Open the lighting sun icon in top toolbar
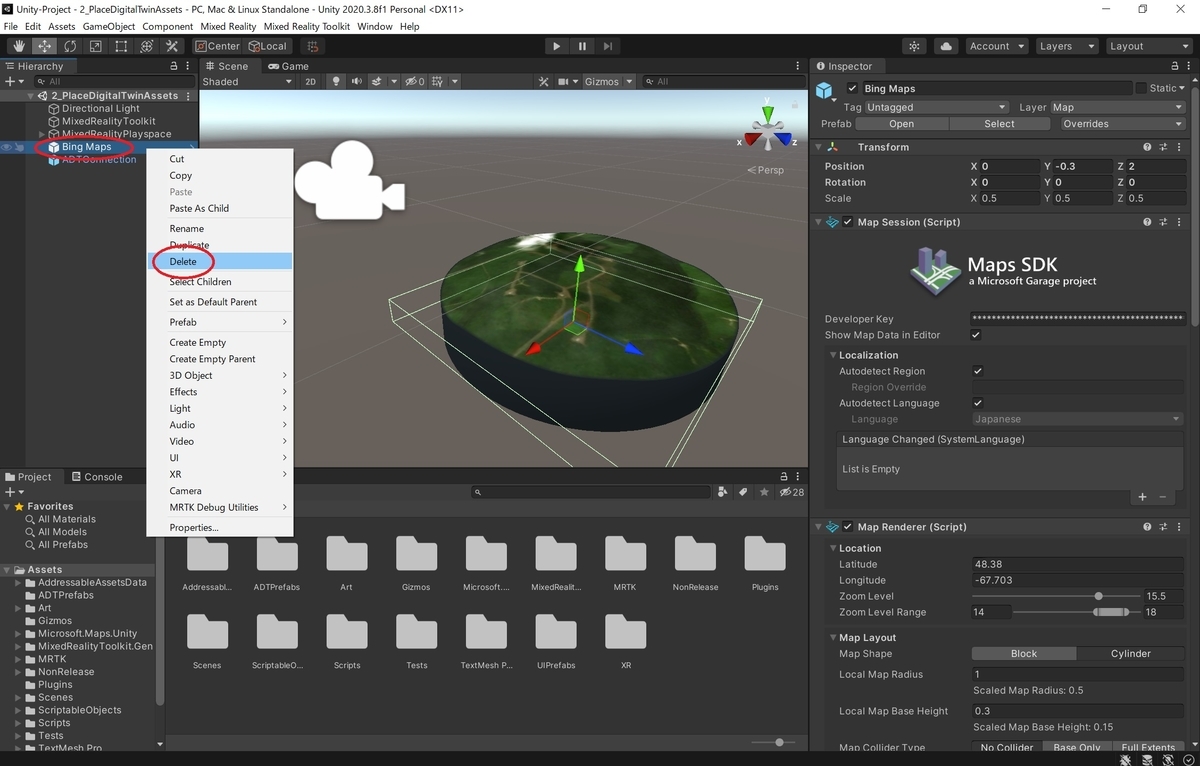The height and width of the screenshot is (766, 1200). point(915,46)
